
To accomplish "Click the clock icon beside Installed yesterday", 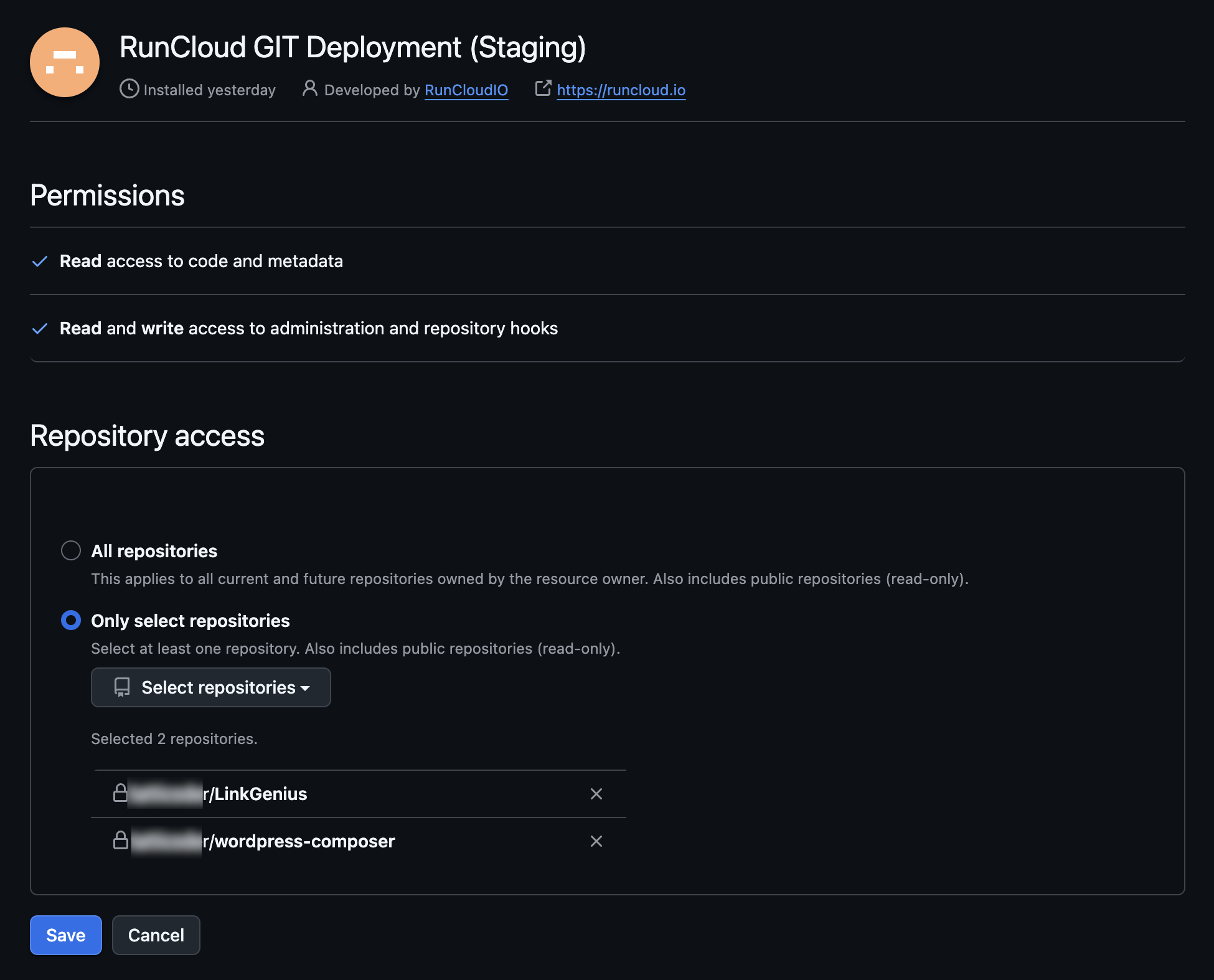I will 129,89.
